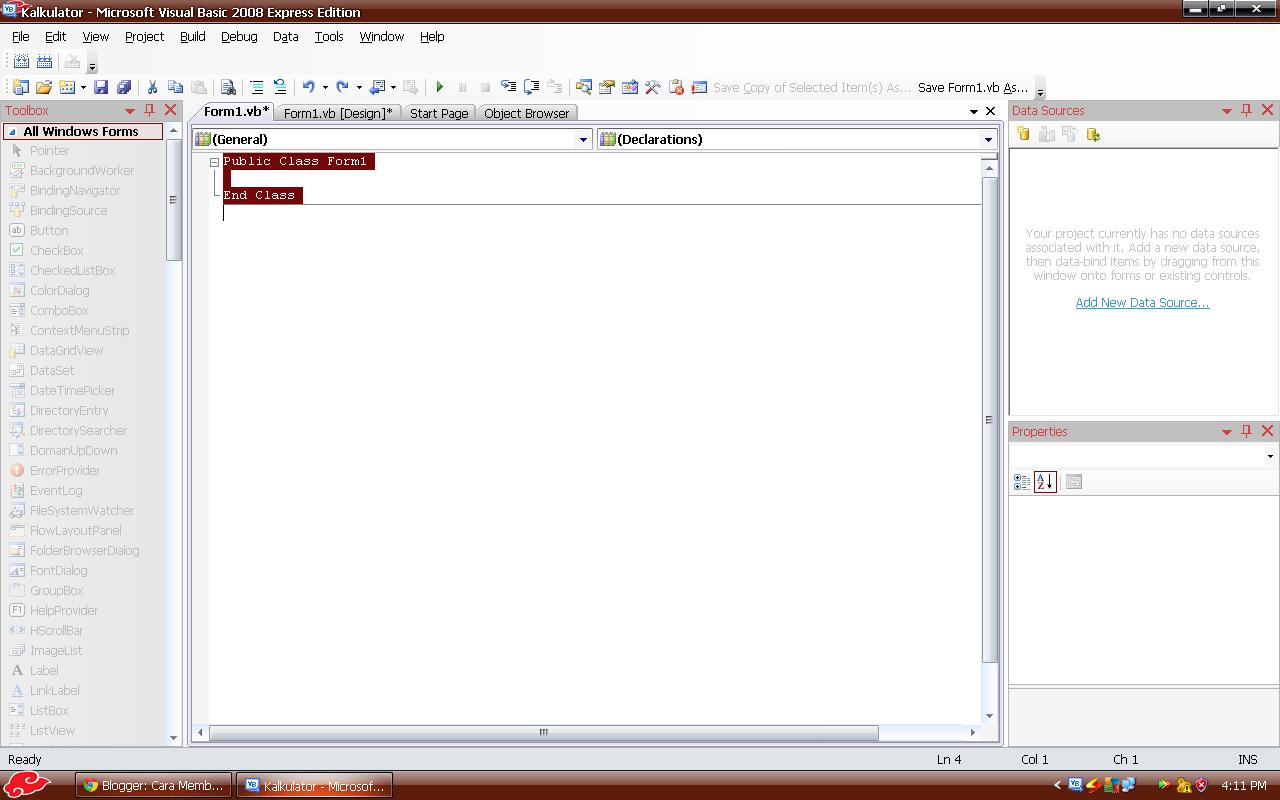Screen dimensions: 1280x800
Task: Switch to Blogger Chrome window in taskbar
Action: (154, 786)
